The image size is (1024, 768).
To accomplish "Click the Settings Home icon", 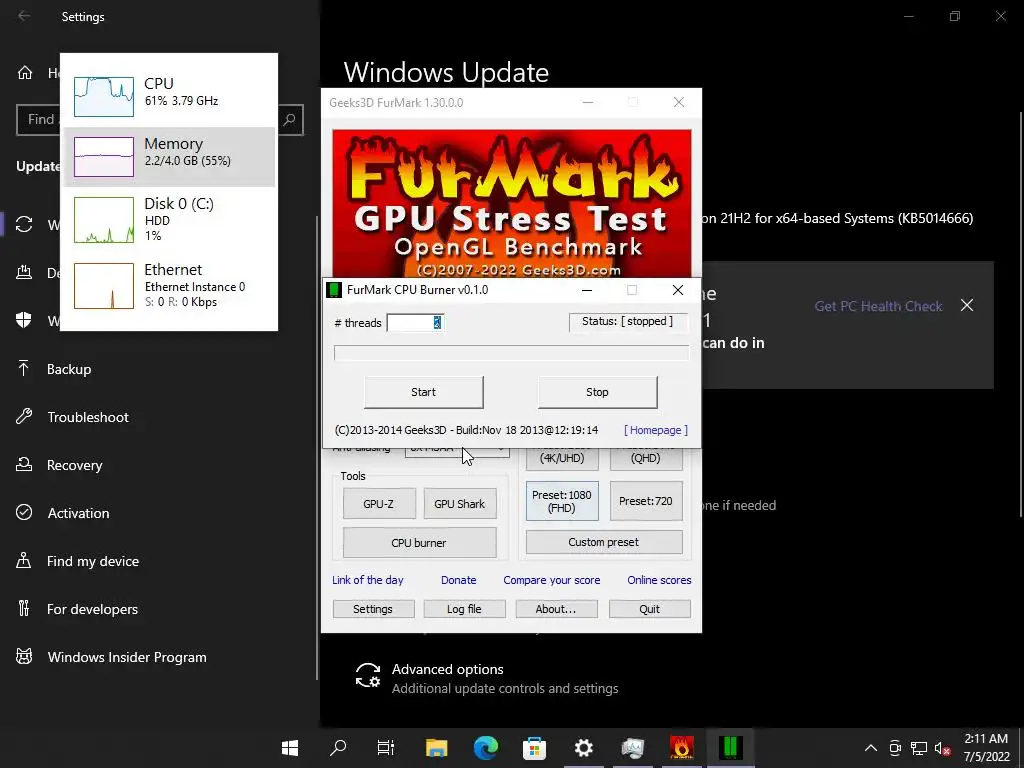I will tap(25, 72).
